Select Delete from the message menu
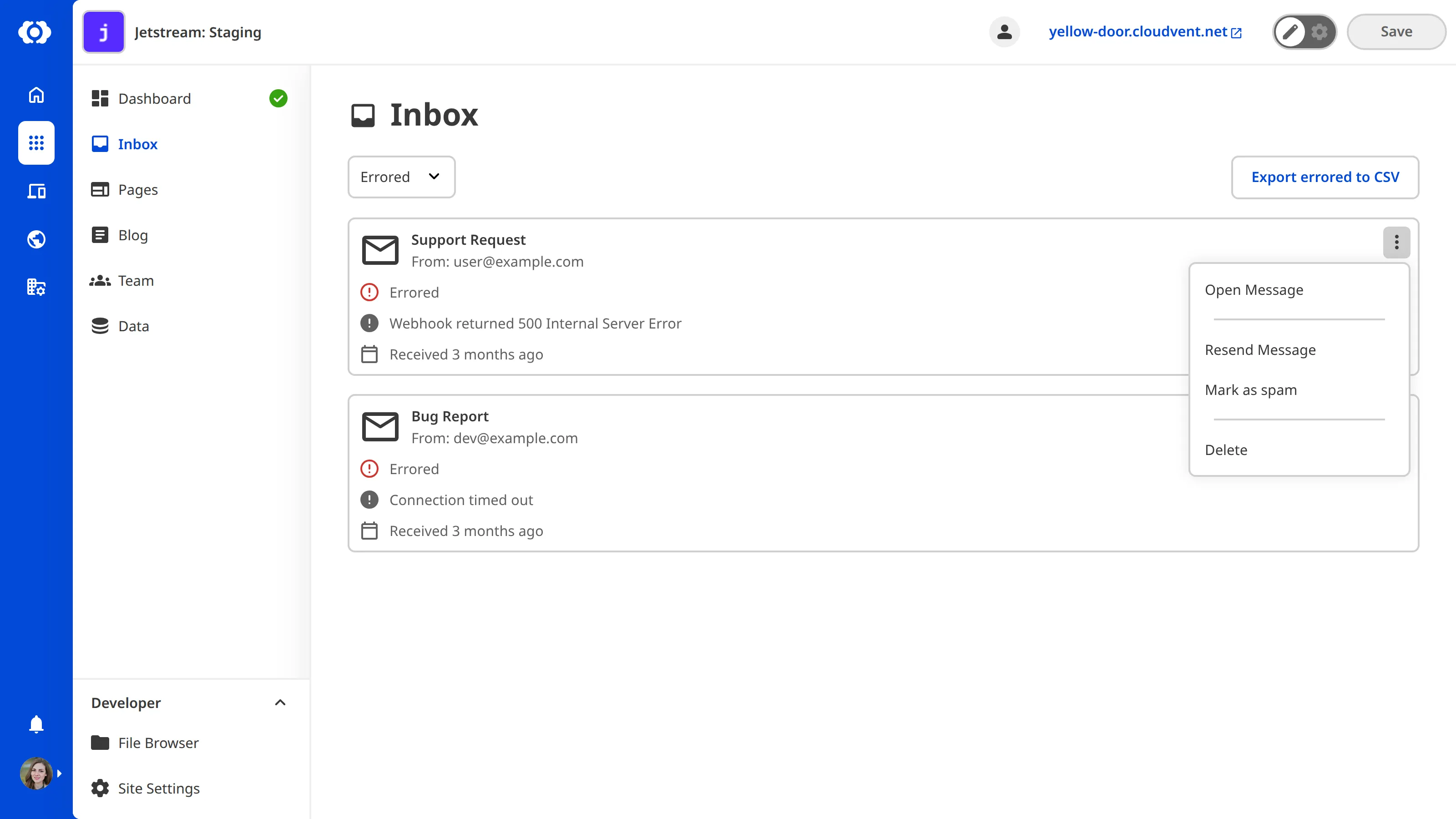This screenshot has width=1456, height=819. point(1226,450)
